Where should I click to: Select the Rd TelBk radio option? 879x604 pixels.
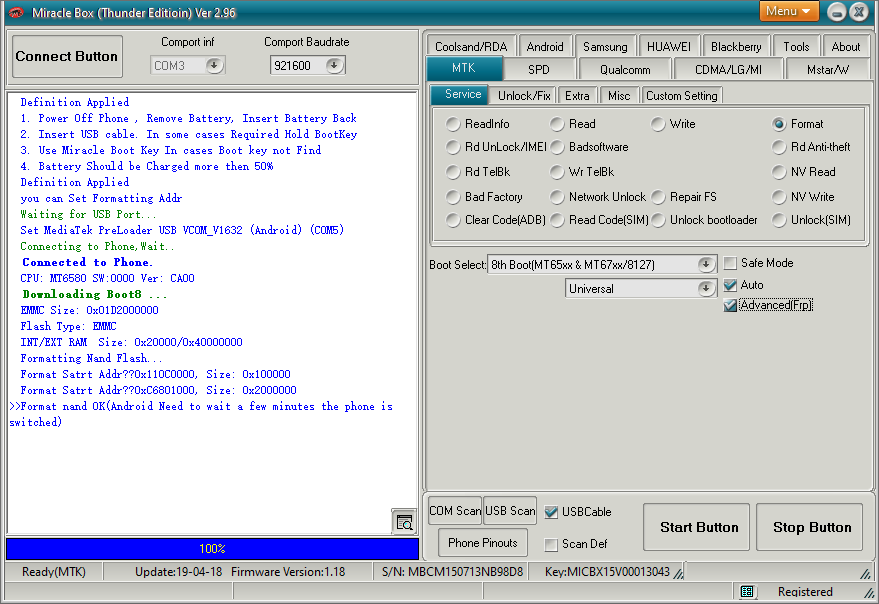point(478,172)
